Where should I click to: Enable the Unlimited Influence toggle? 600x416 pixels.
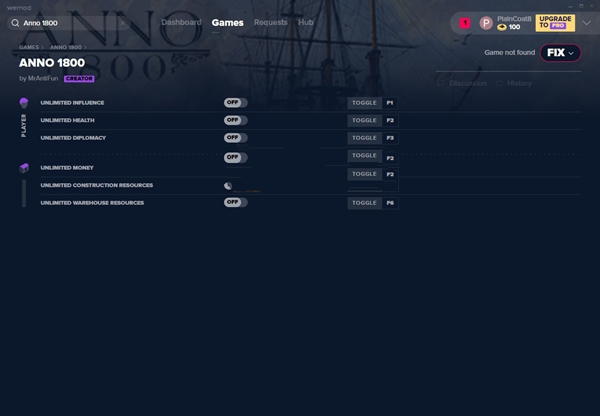tap(235, 103)
